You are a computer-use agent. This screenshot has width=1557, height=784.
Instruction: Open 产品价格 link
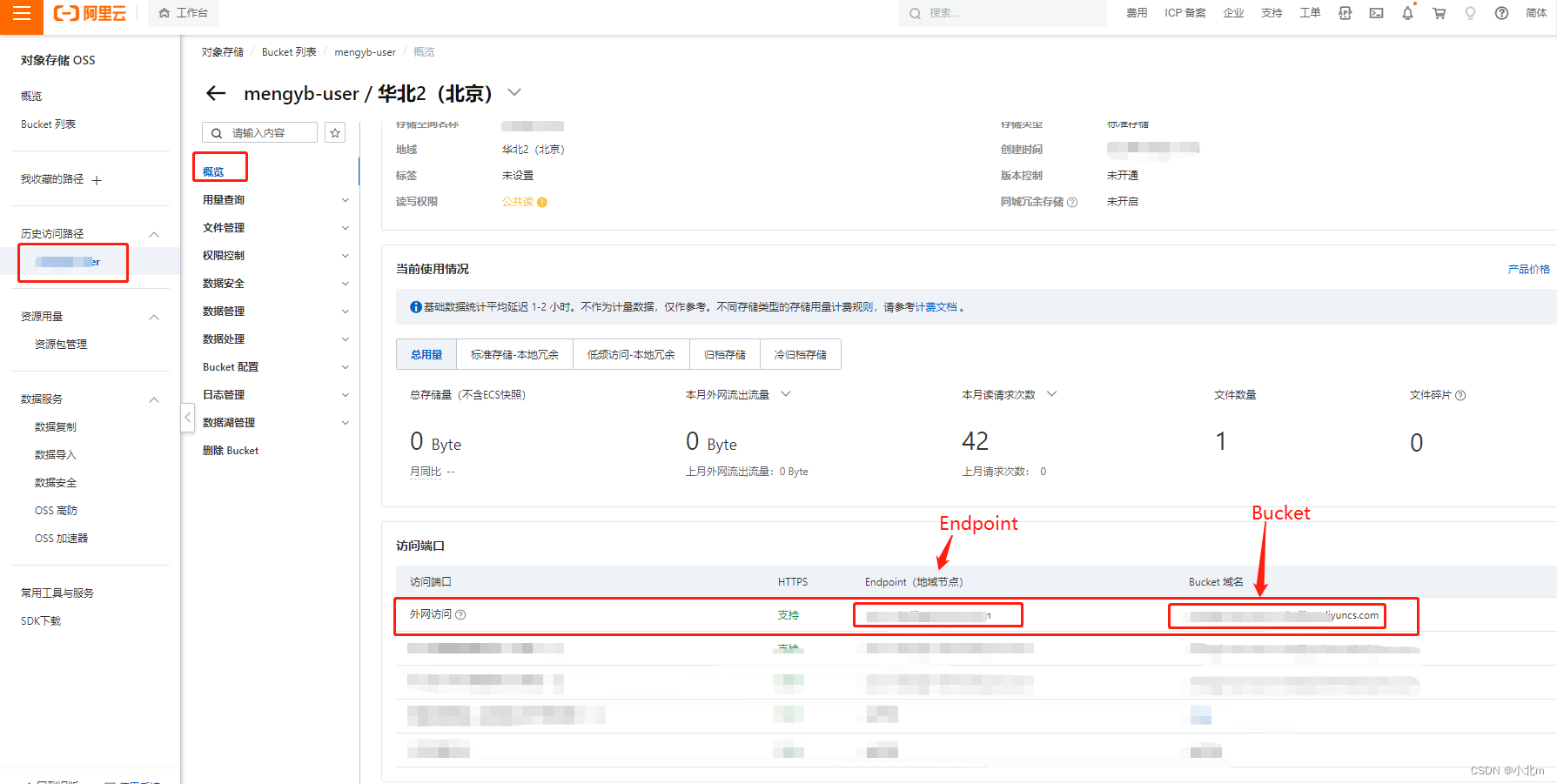pyautogui.click(x=1528, y=270)
